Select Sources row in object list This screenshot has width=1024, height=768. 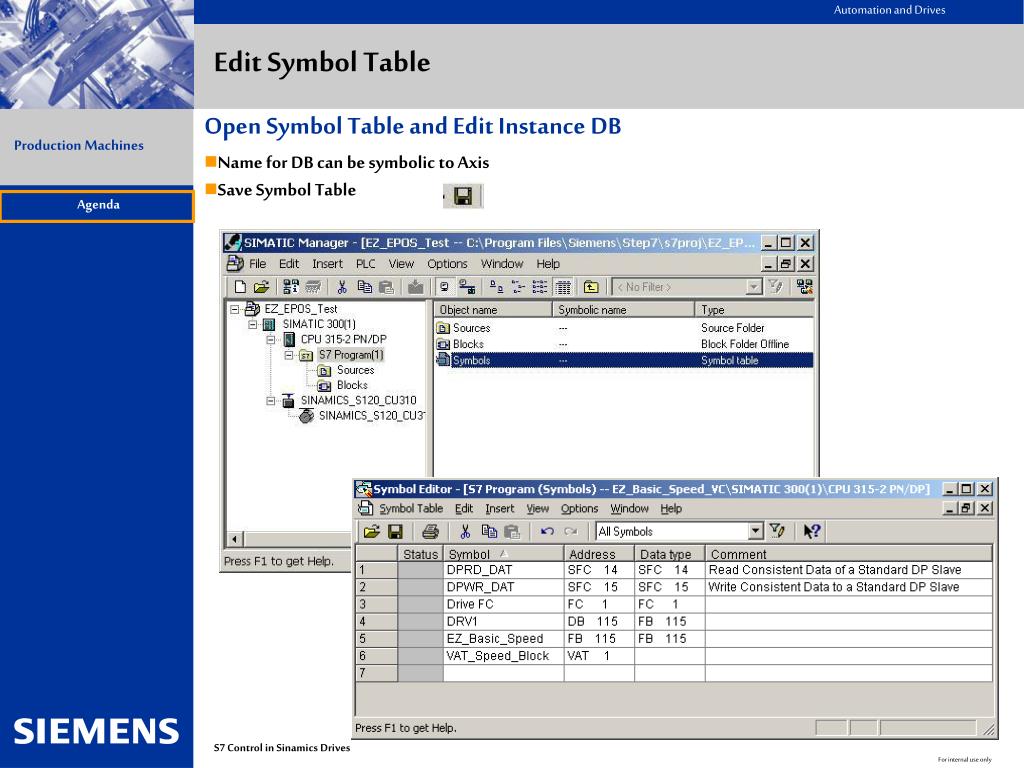pyautogui.click(x=624, y=328)
